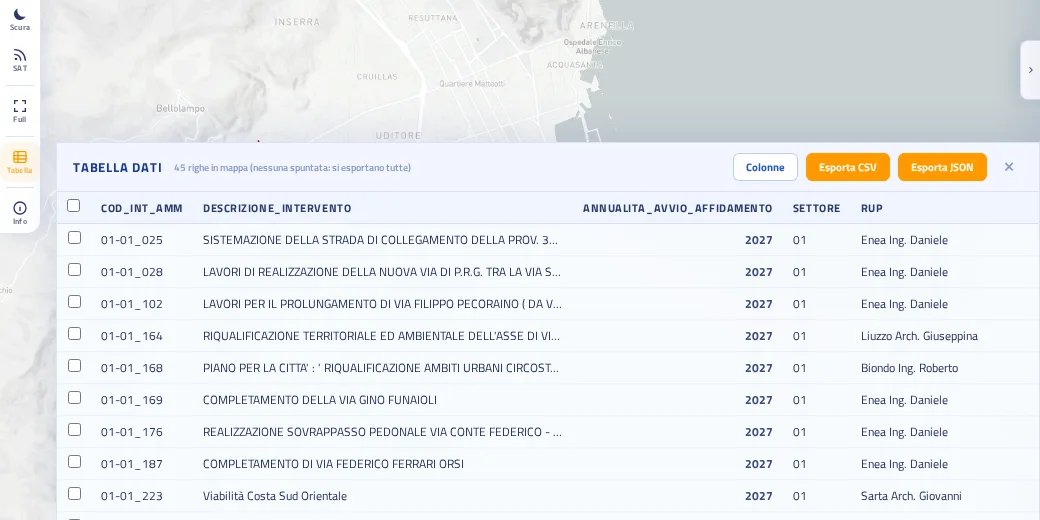Click description COMPLETAMENTO DI VIA FEDERICO FERRARI ORSI
This screenshot has width=1040, height=520.
click(x=333, y=464)
